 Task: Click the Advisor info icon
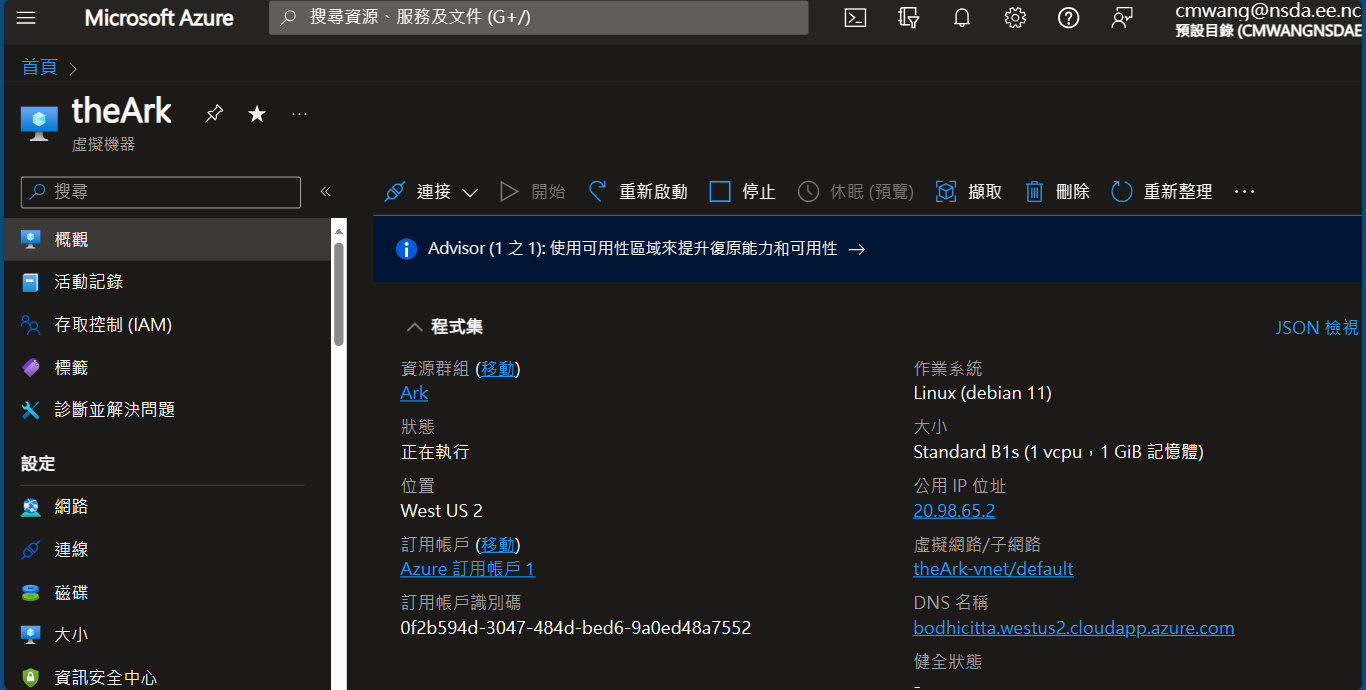[406, 249]
